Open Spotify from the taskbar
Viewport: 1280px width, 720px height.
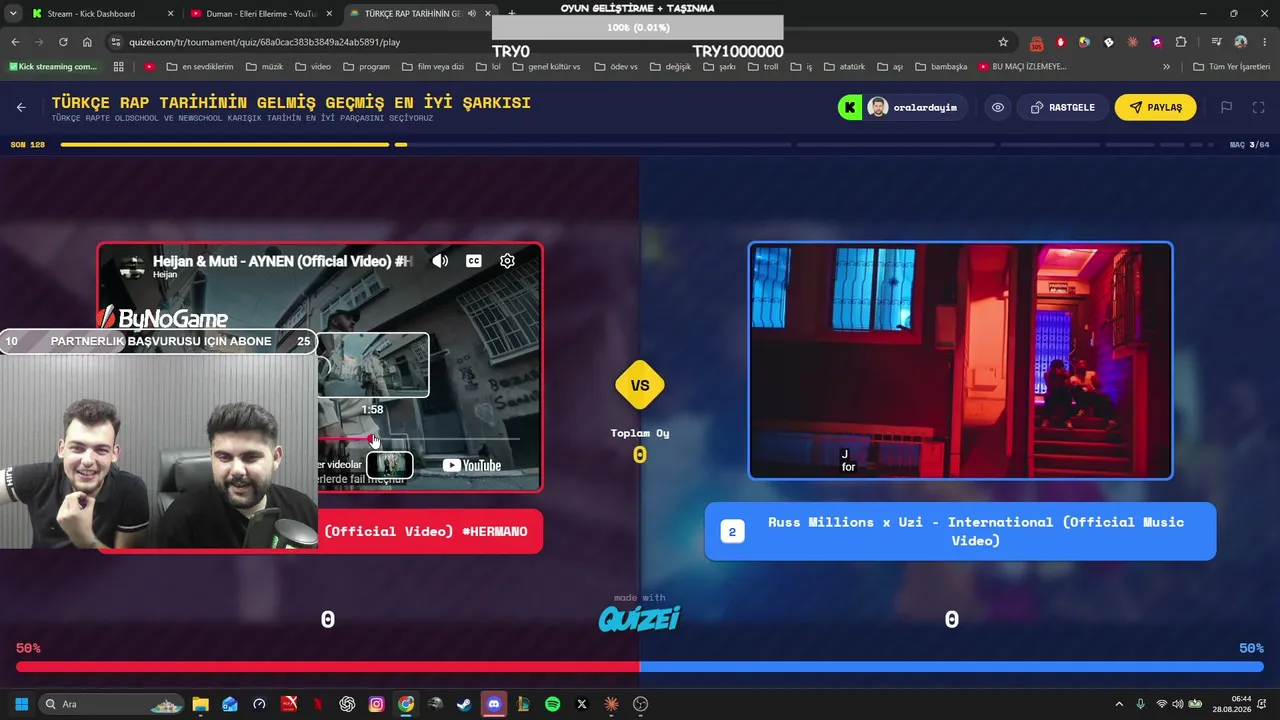click(553, 704)
